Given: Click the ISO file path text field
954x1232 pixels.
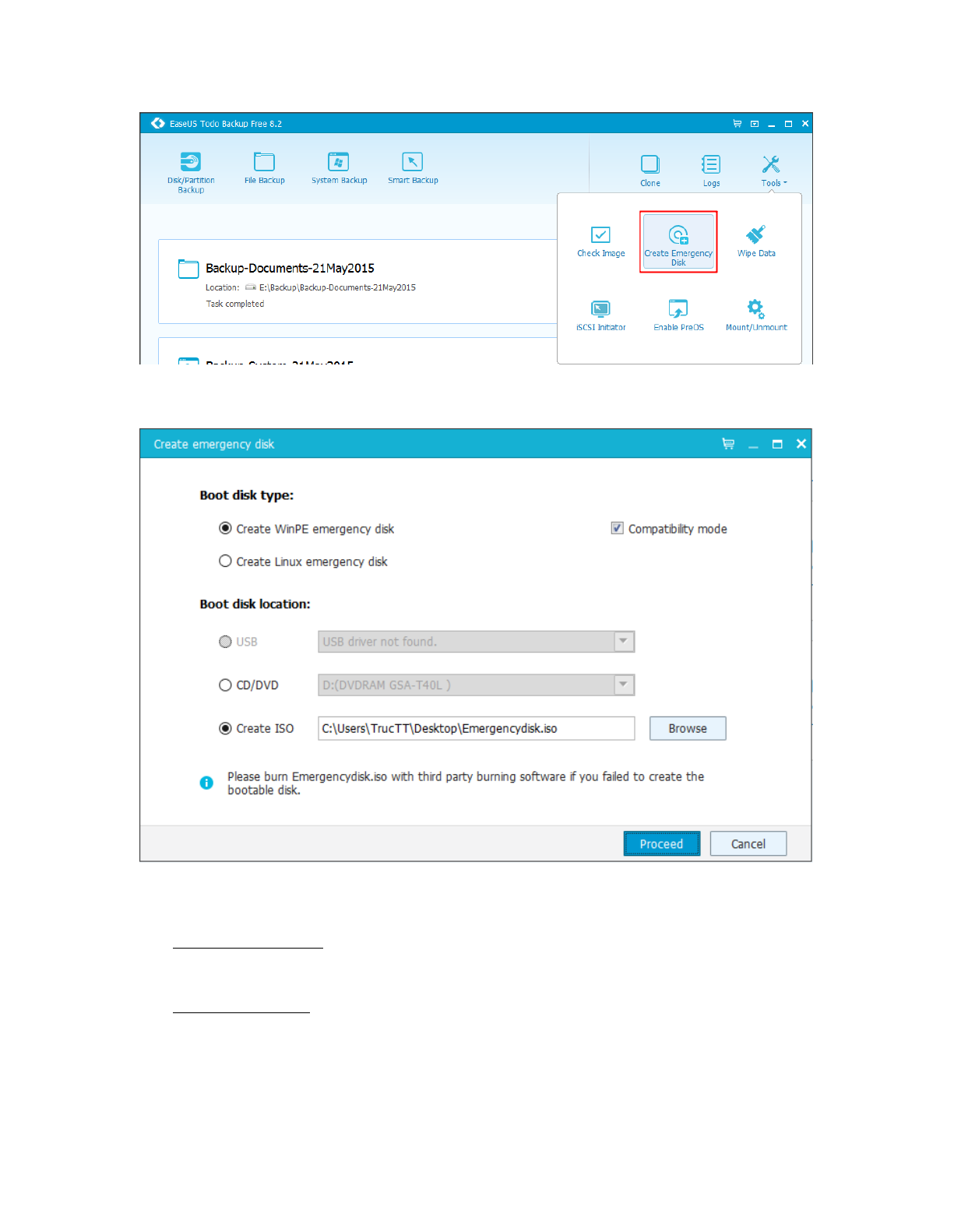Looking at the screenshot, I should 476,729.
